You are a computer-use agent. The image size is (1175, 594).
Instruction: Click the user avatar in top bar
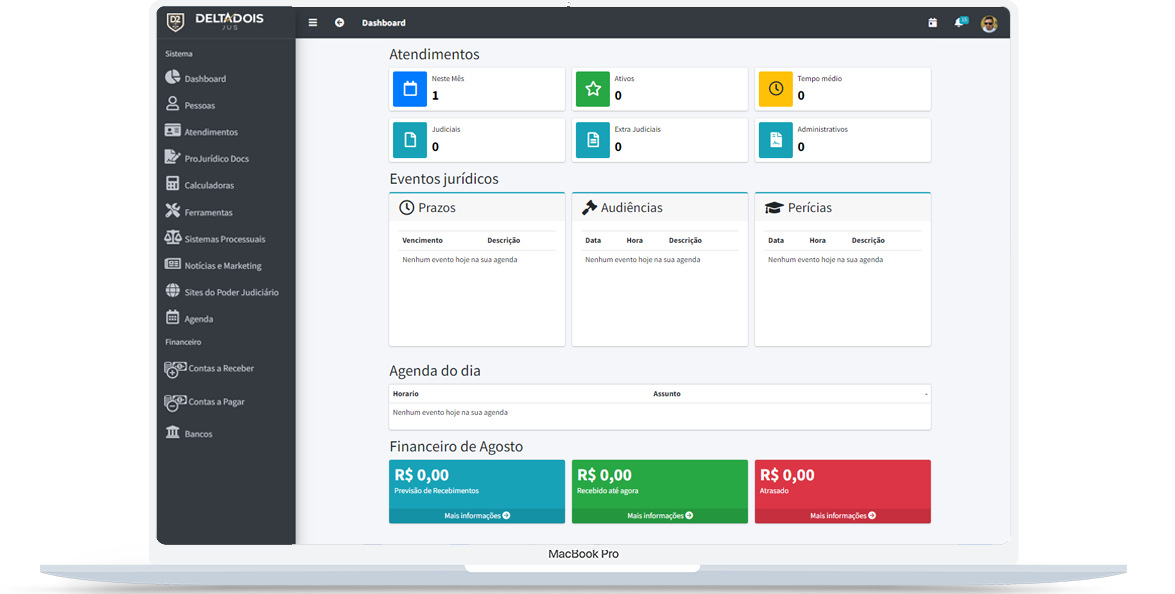coord(989,24)
